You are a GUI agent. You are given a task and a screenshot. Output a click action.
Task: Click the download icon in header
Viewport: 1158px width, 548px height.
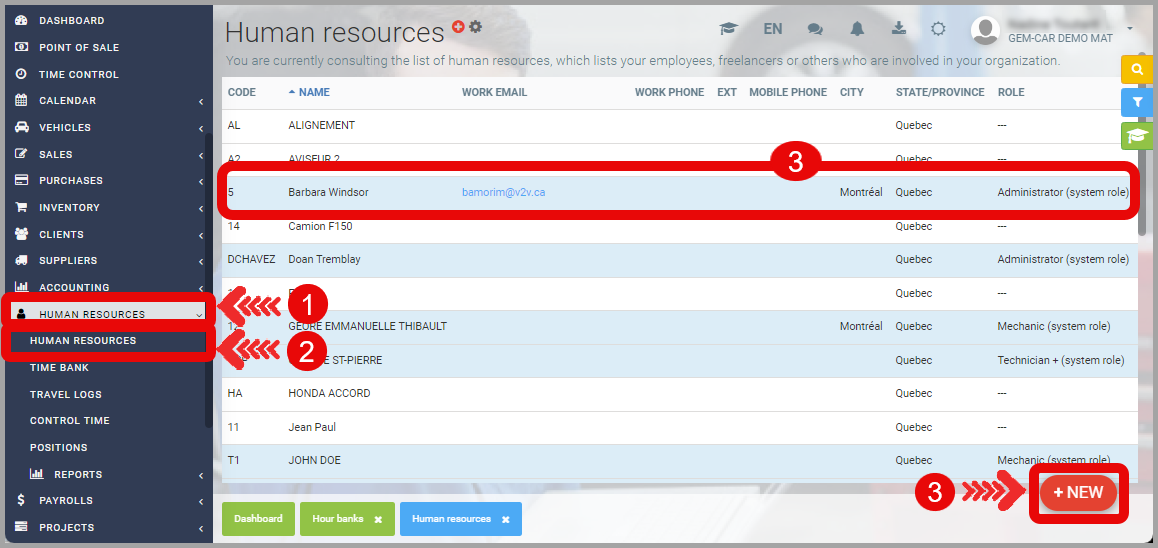(x=899, y=29)
